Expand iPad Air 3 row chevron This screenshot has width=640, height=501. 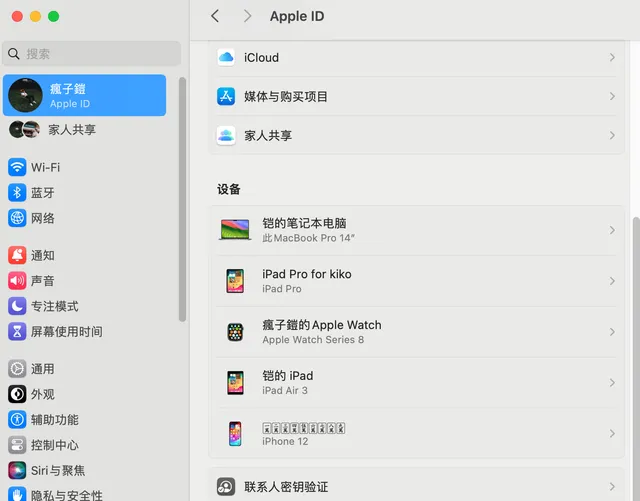point(612,383)
